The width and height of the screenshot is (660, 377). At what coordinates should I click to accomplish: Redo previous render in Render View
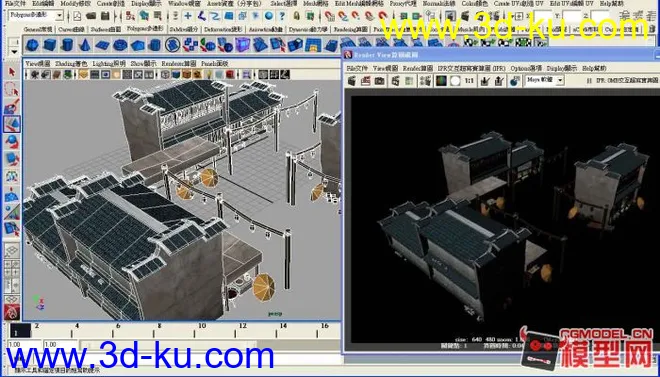point(352,81)
